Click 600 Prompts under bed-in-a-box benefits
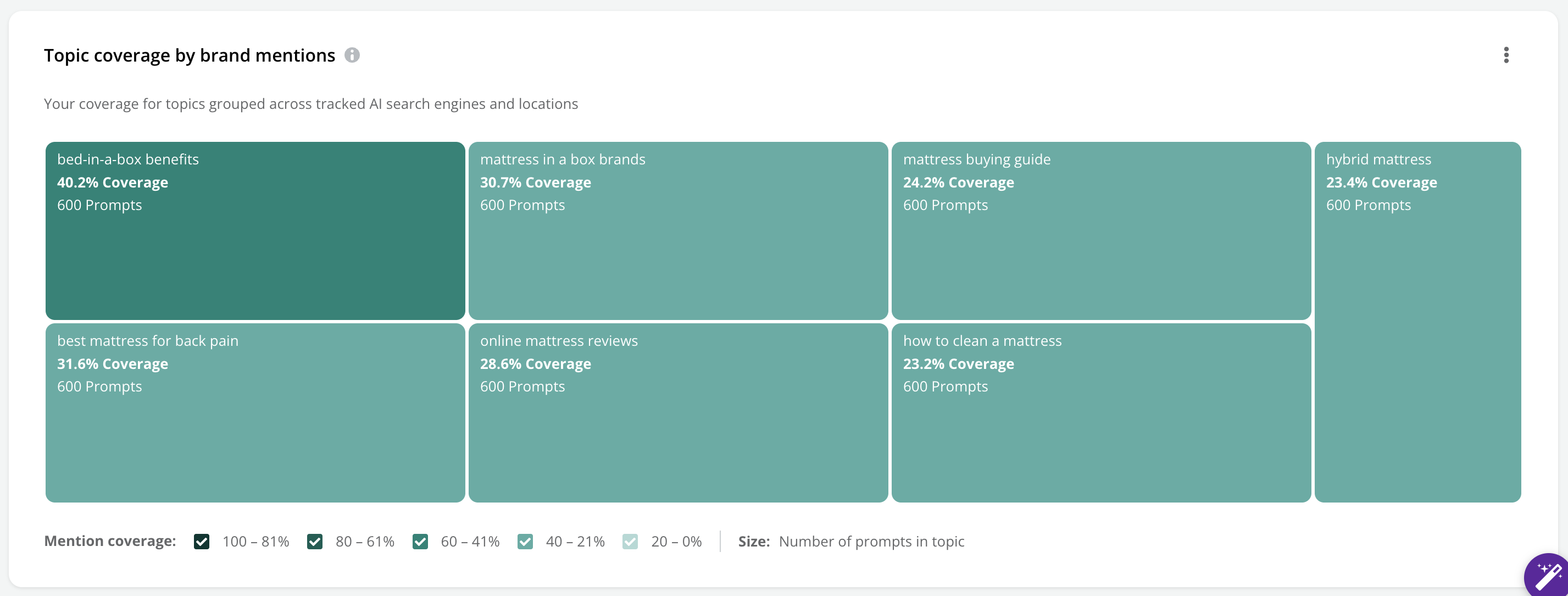This screenshot has width=1568, height=596. coord(99,205)
